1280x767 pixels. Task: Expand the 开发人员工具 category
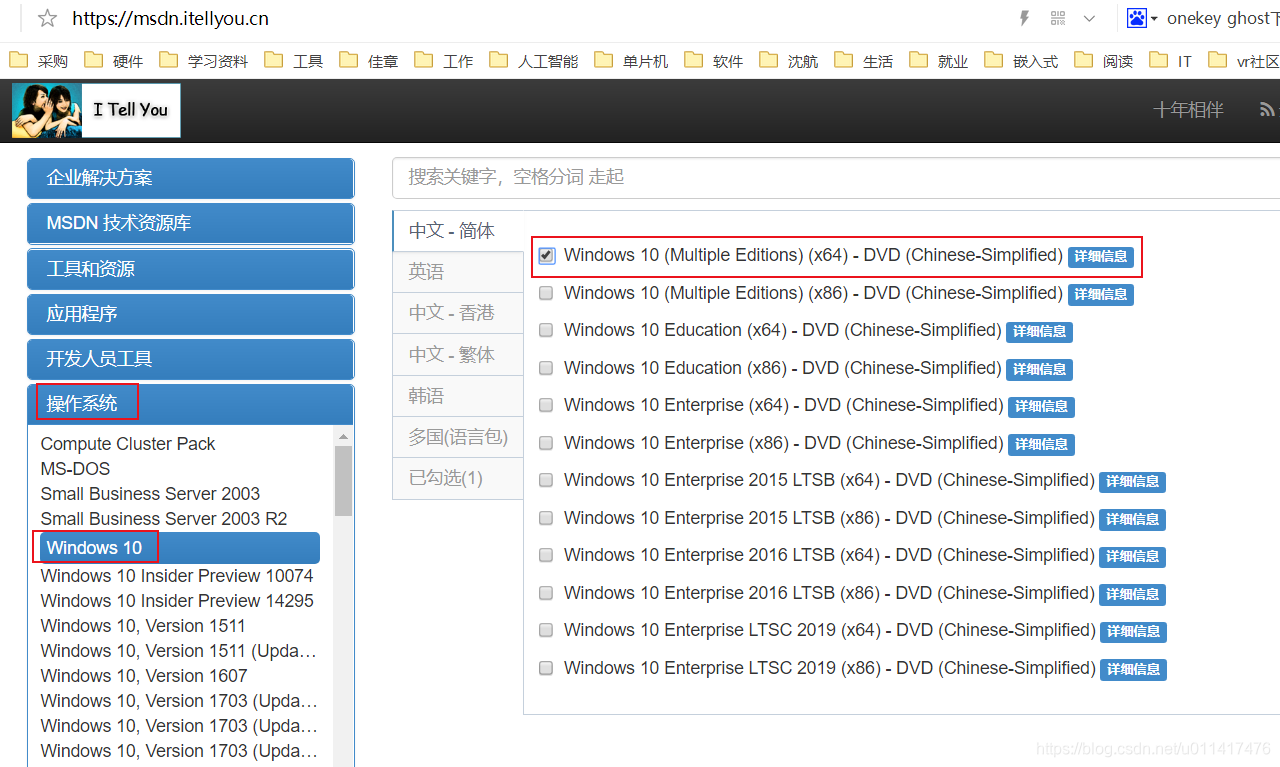tap(191, 359)
